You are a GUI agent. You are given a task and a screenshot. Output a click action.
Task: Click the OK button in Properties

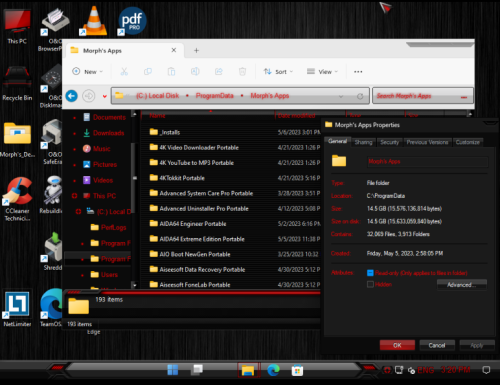point(397,345)
